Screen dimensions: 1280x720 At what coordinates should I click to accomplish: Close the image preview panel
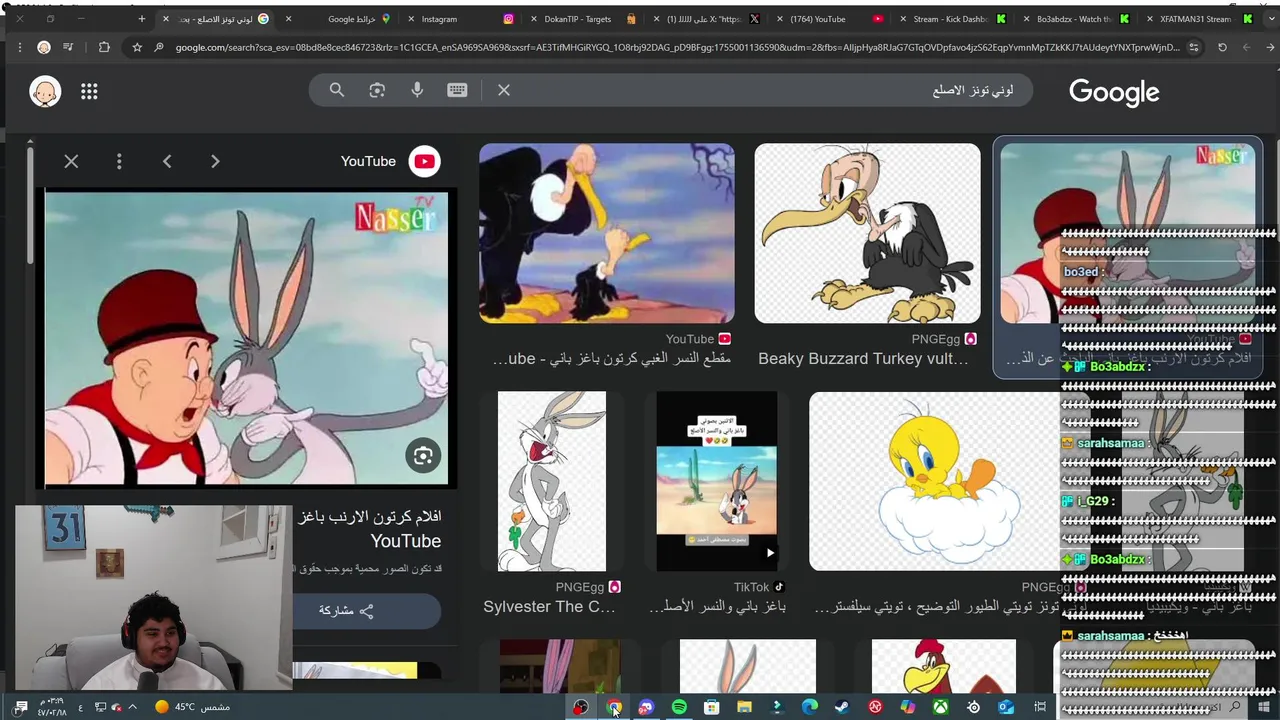(71, 161)
